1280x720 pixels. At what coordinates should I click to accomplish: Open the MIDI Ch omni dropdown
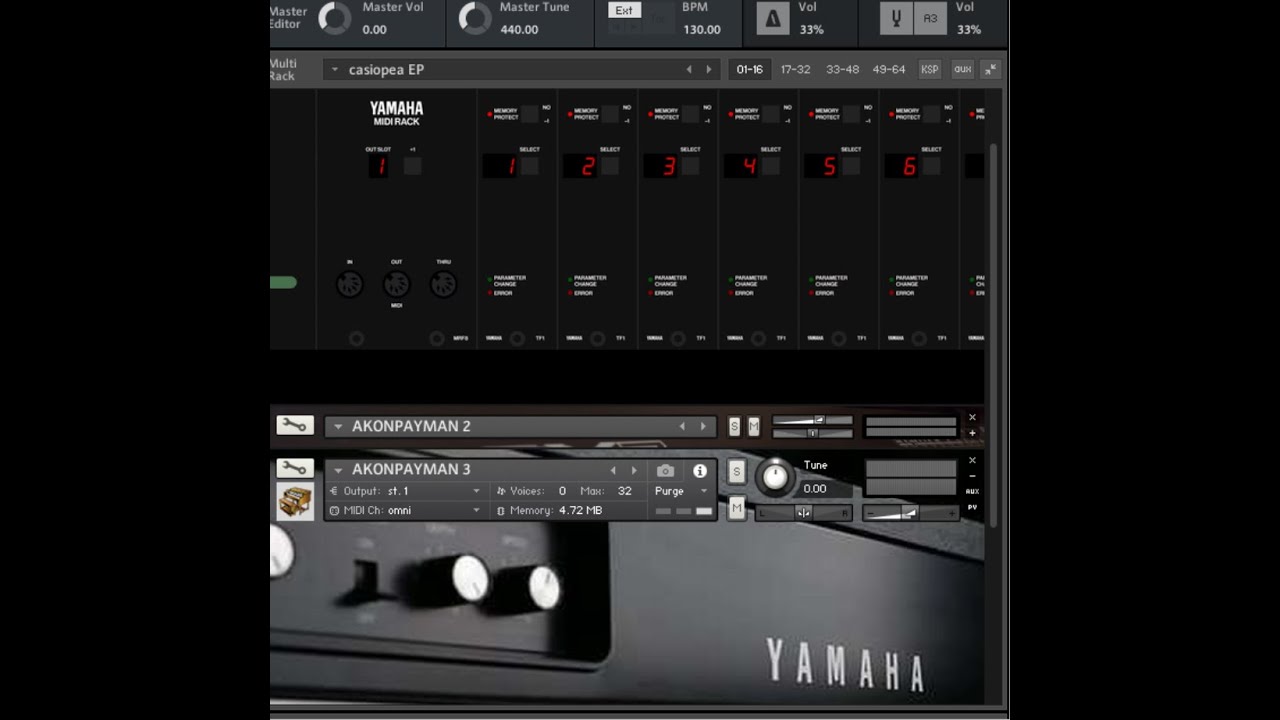(x=406, y=510)
